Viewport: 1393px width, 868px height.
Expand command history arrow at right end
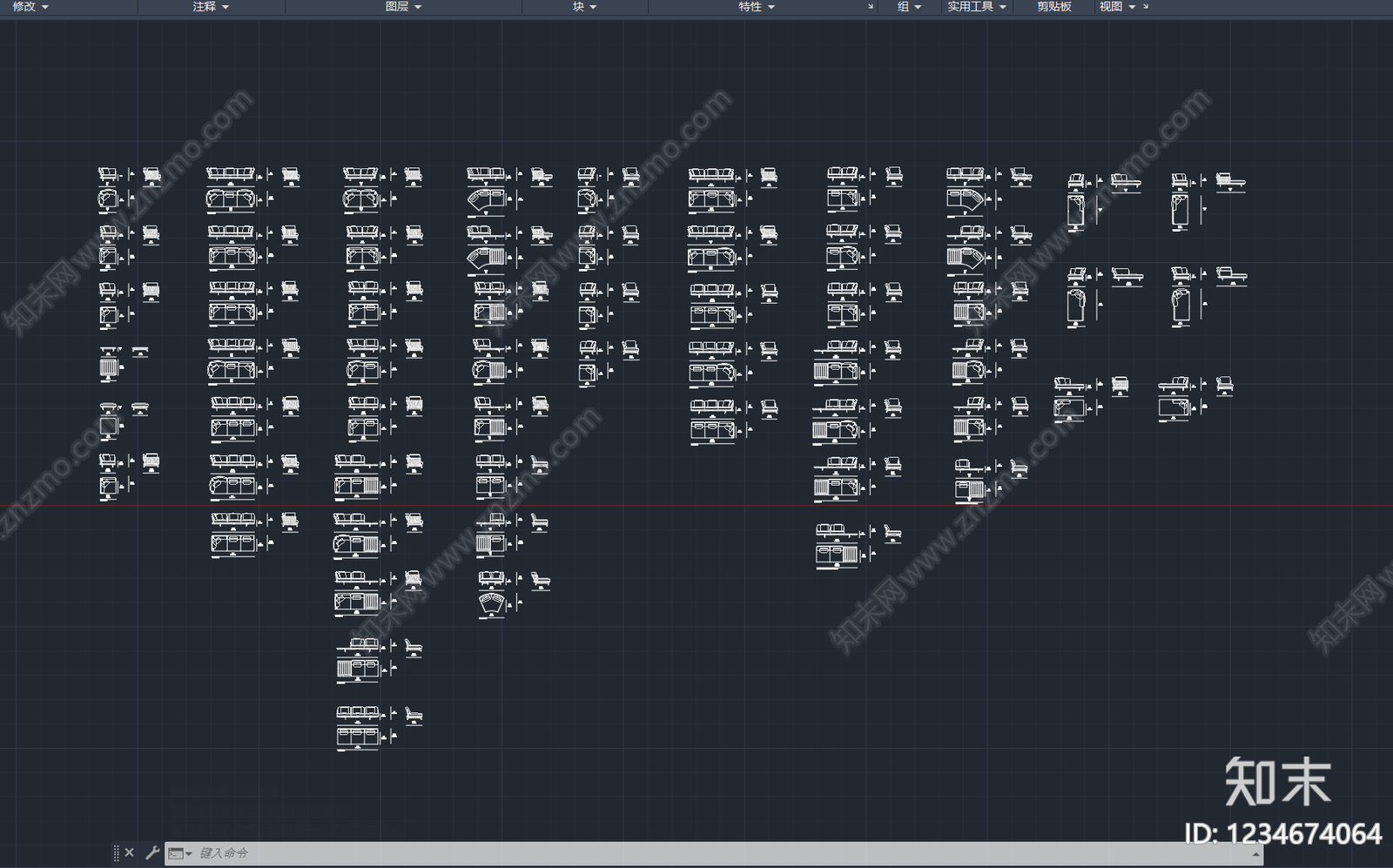1255,854
